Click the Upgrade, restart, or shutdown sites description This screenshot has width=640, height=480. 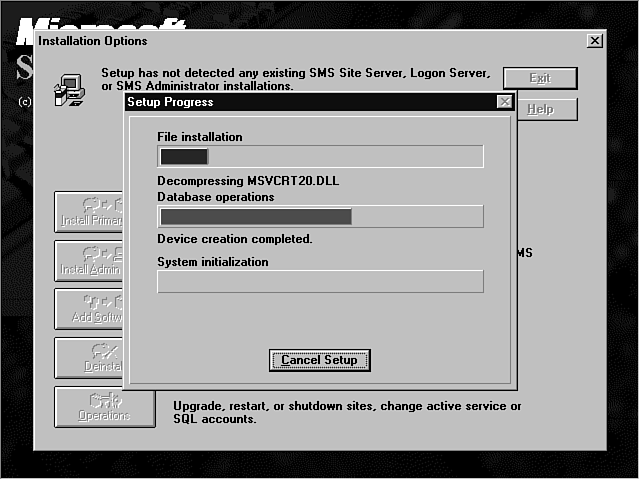[x=347, y=413]
